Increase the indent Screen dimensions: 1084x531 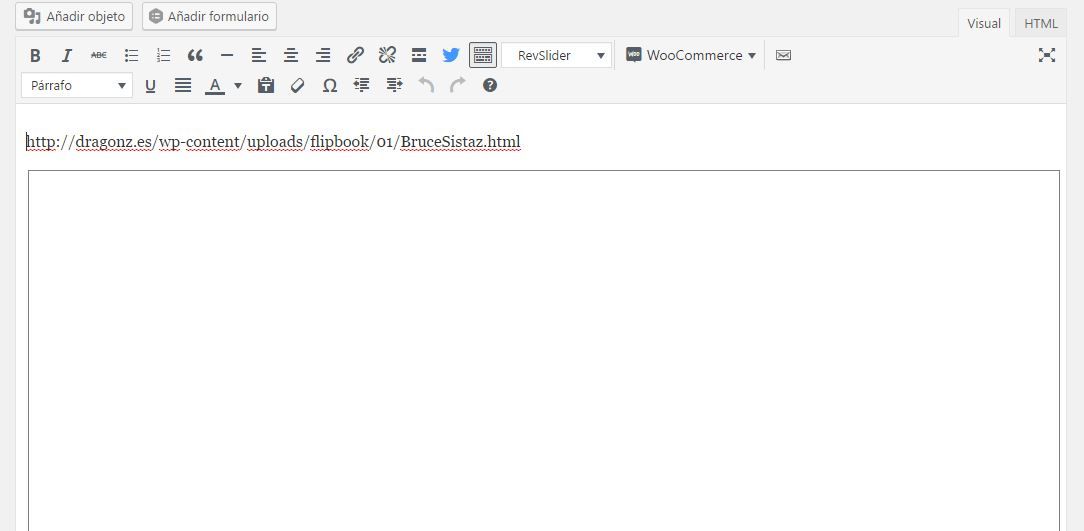tap(394, 86)
